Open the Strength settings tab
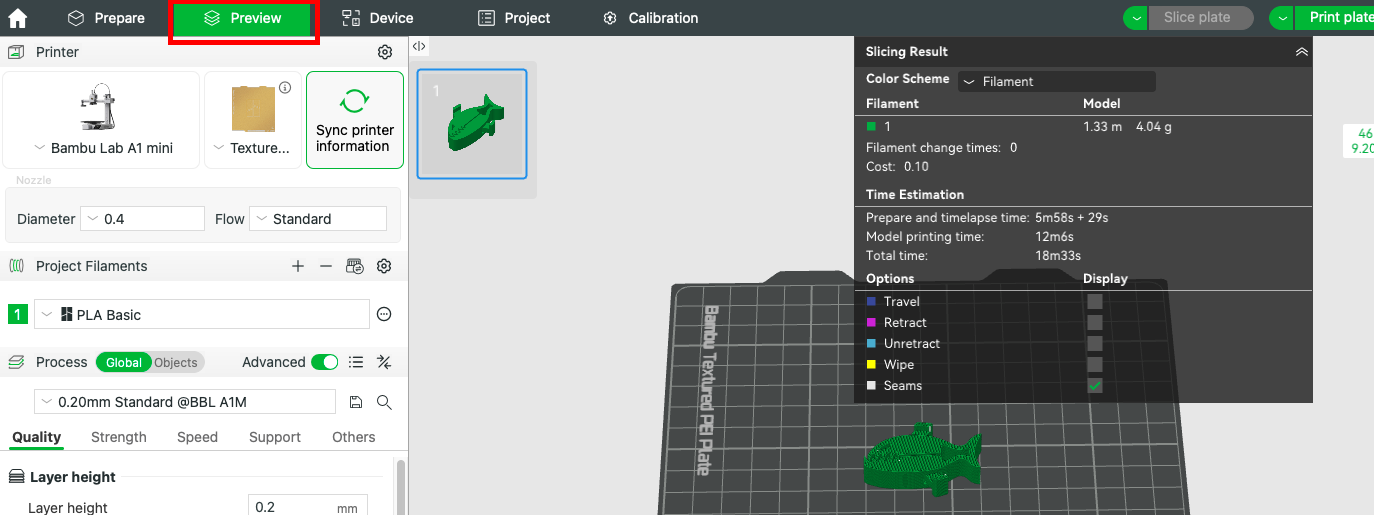The width and height of the screenshot is (1374, 515). 119,437
